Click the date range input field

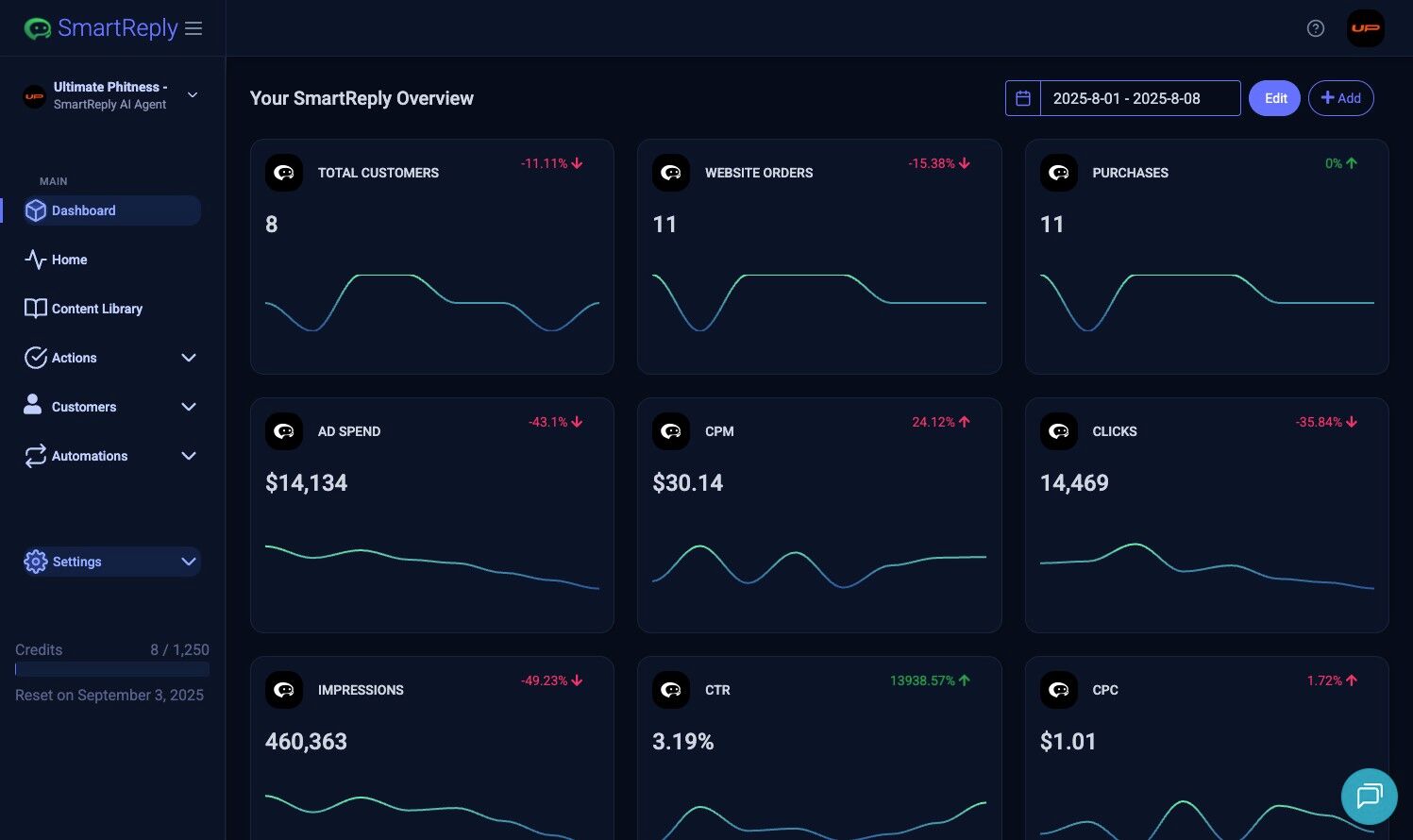tap(1139, 98)
